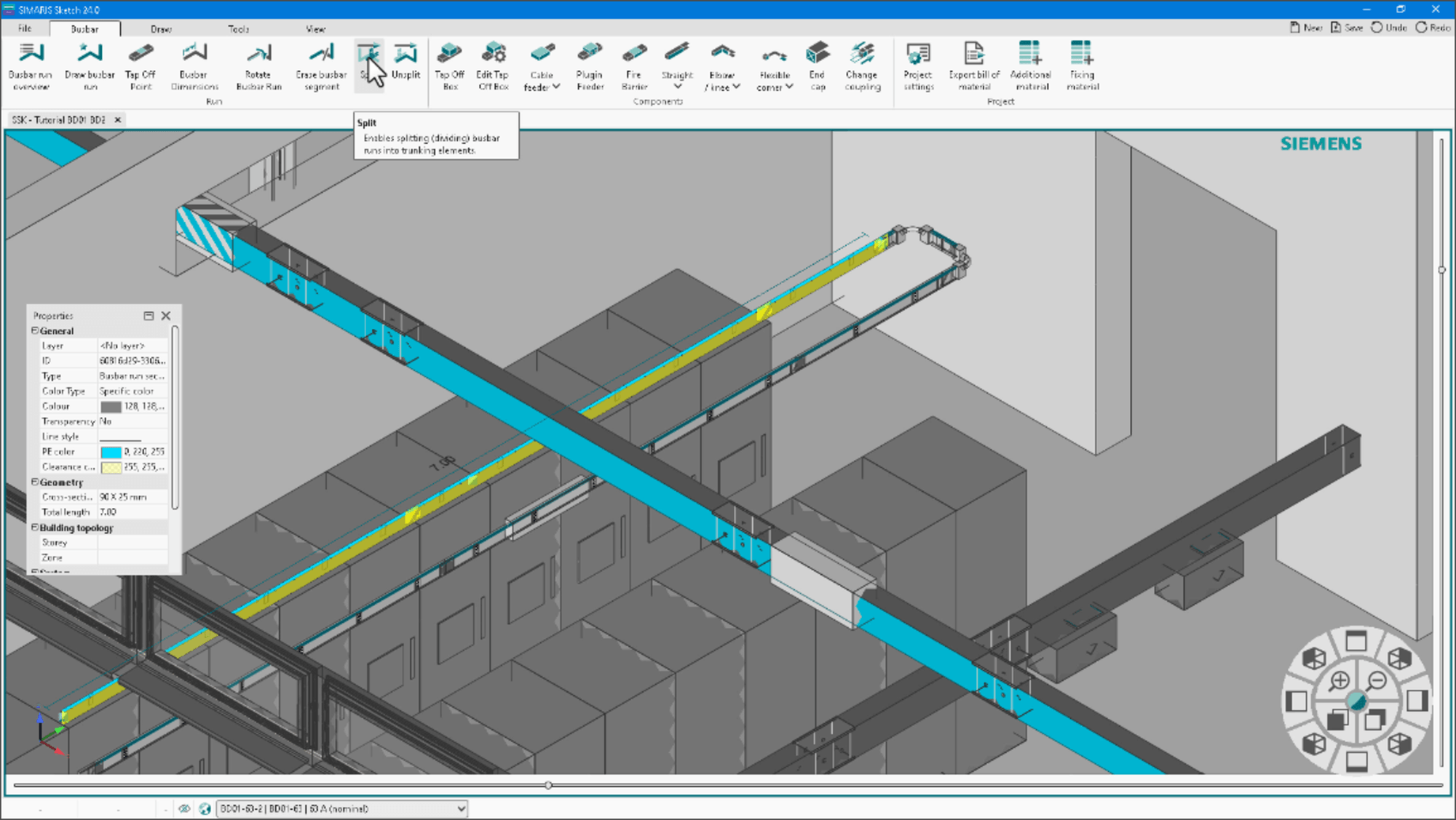
Task: Click the Undo button
Action: click(x=1388, y=27)
